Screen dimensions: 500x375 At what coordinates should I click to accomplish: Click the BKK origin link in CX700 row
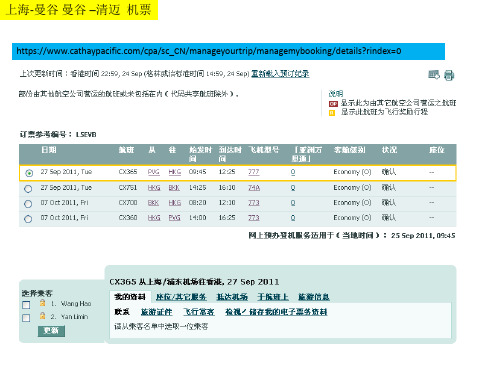pyautogui.click(x=153, y=203)
